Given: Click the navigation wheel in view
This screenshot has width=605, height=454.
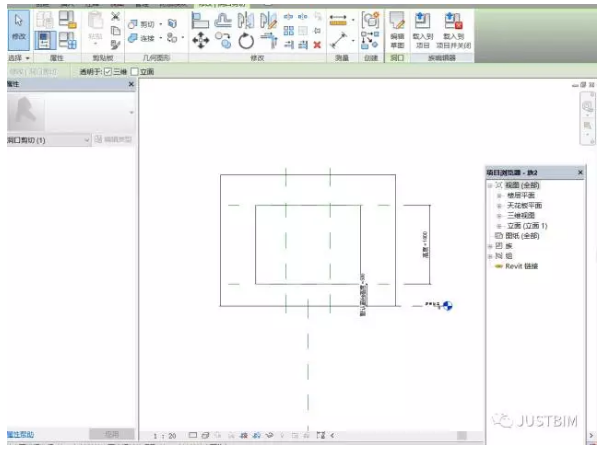Looking at the screenshot, I should (x=588, y=107).
